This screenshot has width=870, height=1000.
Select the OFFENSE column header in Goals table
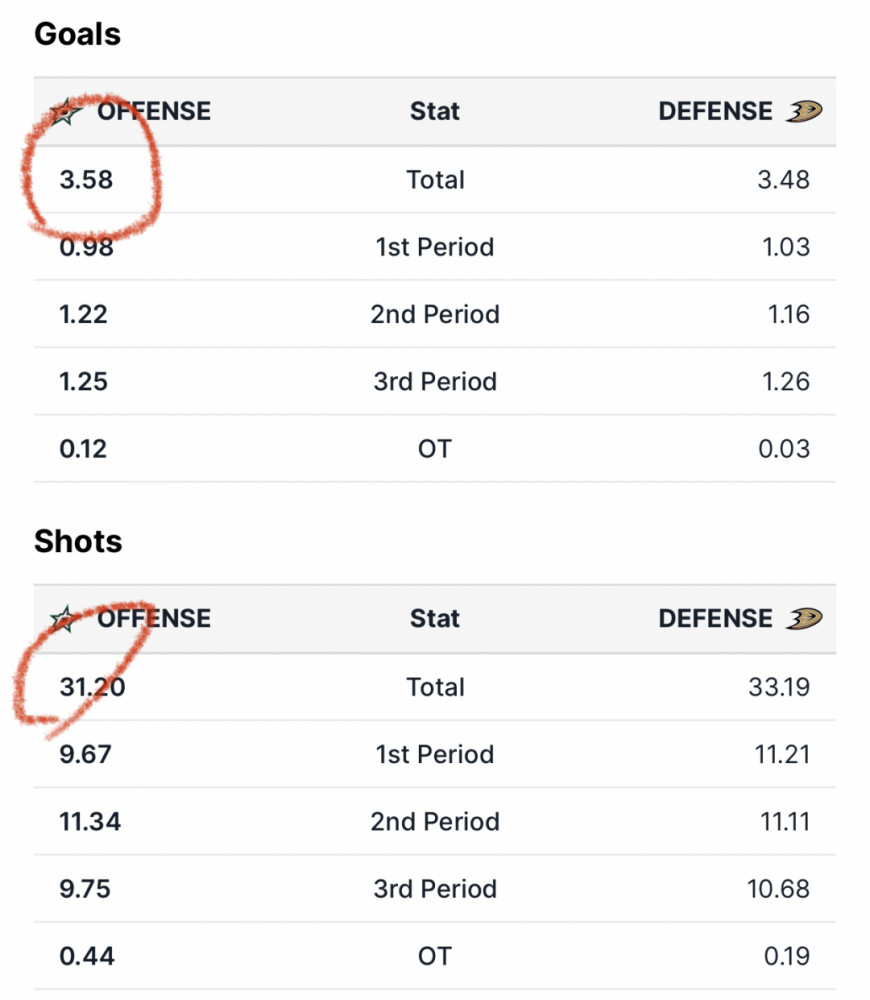[x=154, y=112]
